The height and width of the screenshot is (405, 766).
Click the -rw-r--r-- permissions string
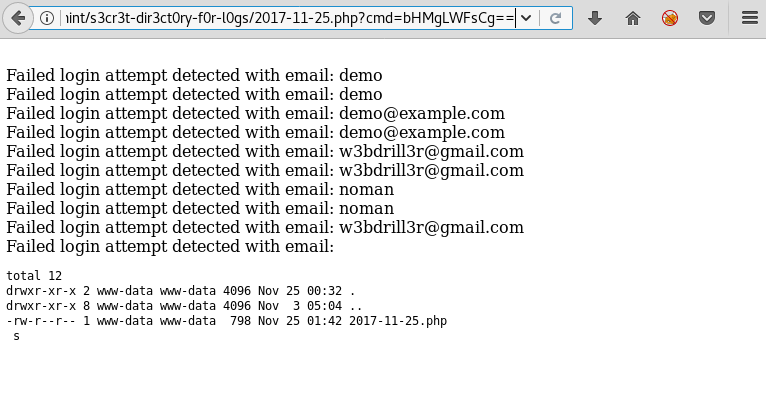(x=41, y=321)
